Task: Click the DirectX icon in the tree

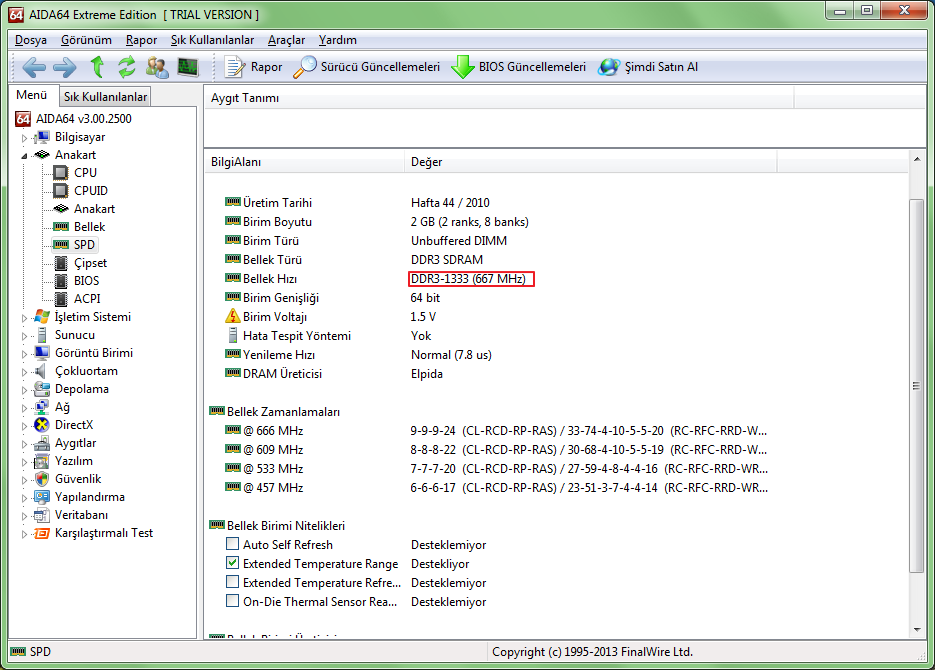Action: click(x=42, y=425)
